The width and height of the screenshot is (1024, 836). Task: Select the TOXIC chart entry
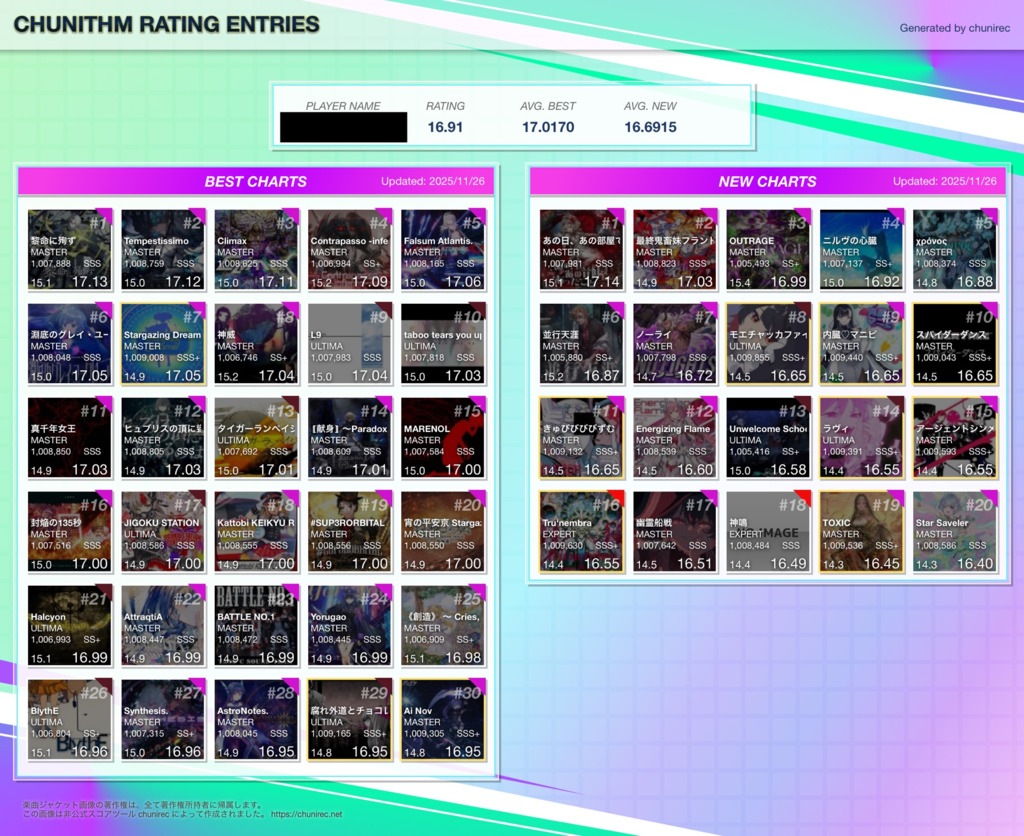pyautogui.click(x=861, y=532)
